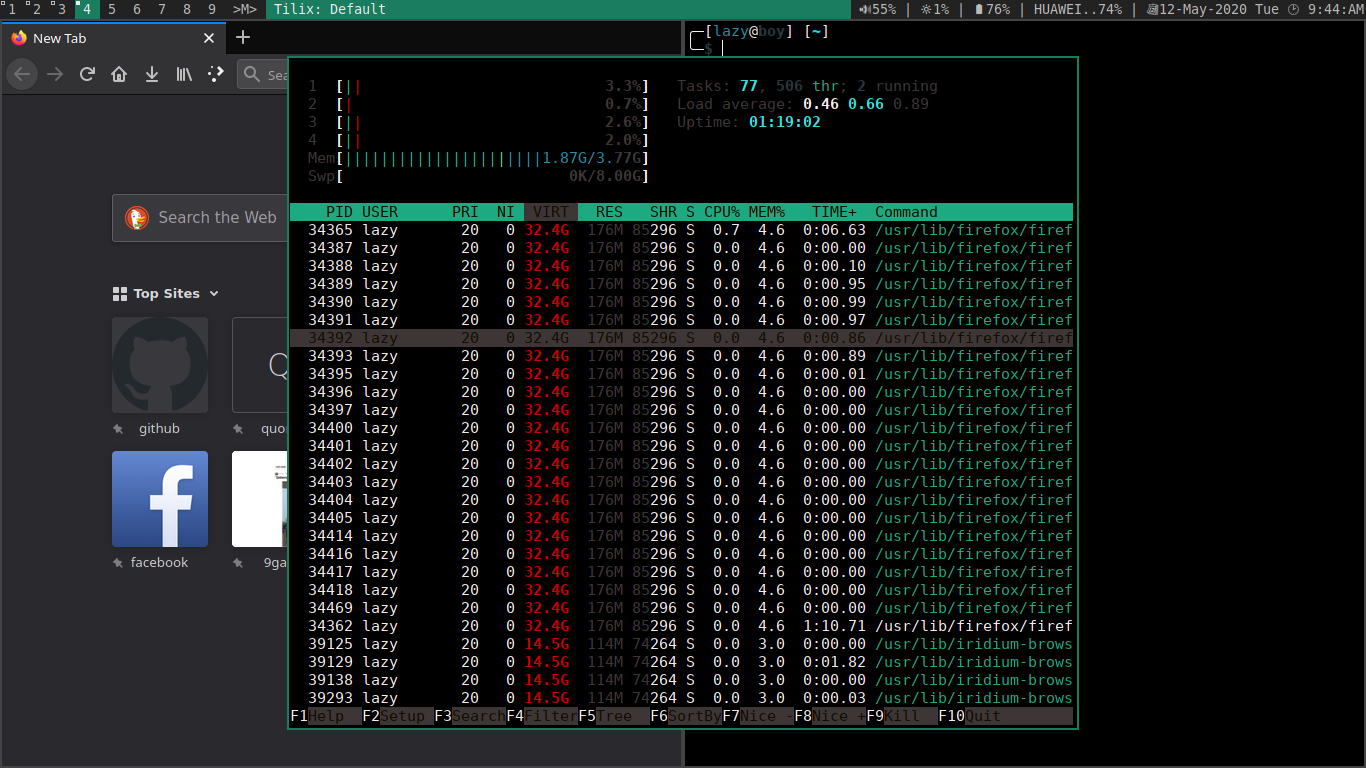
Task: Click F4 Filter in htop
Action: pos(542,716)
